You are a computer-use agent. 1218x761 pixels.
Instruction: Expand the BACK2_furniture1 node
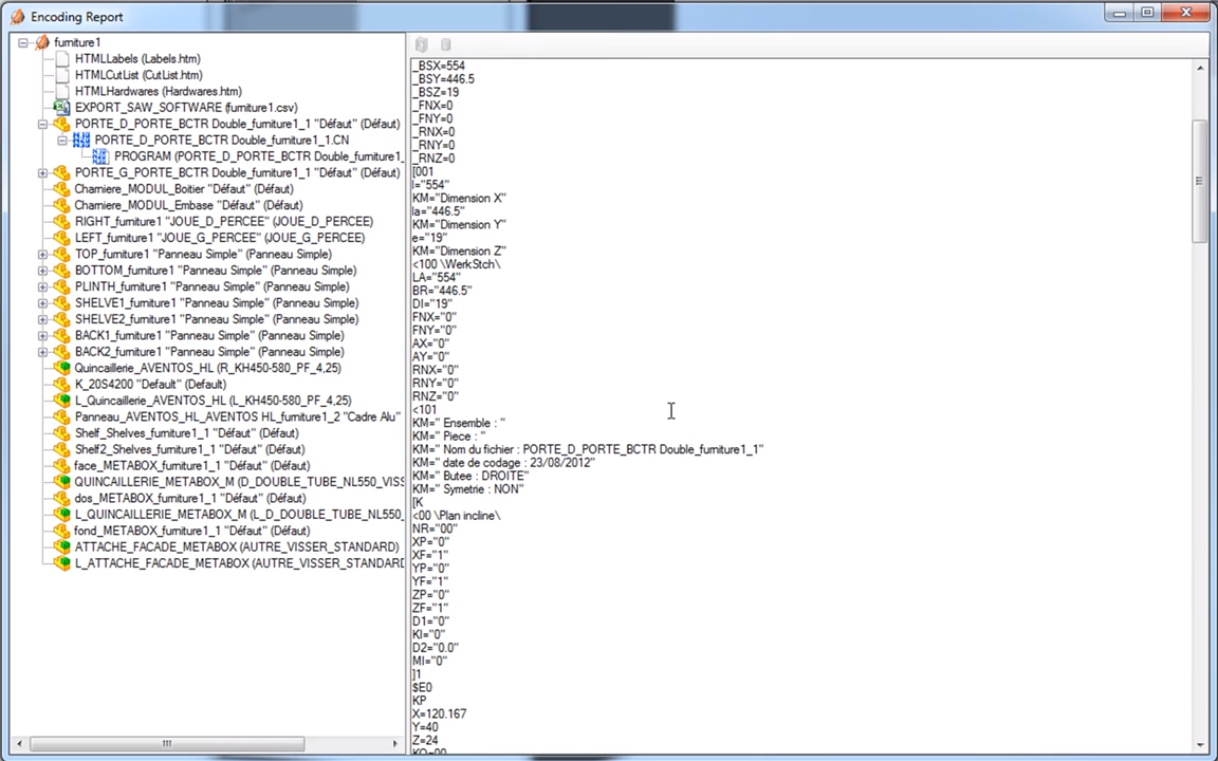click(43, 352)
